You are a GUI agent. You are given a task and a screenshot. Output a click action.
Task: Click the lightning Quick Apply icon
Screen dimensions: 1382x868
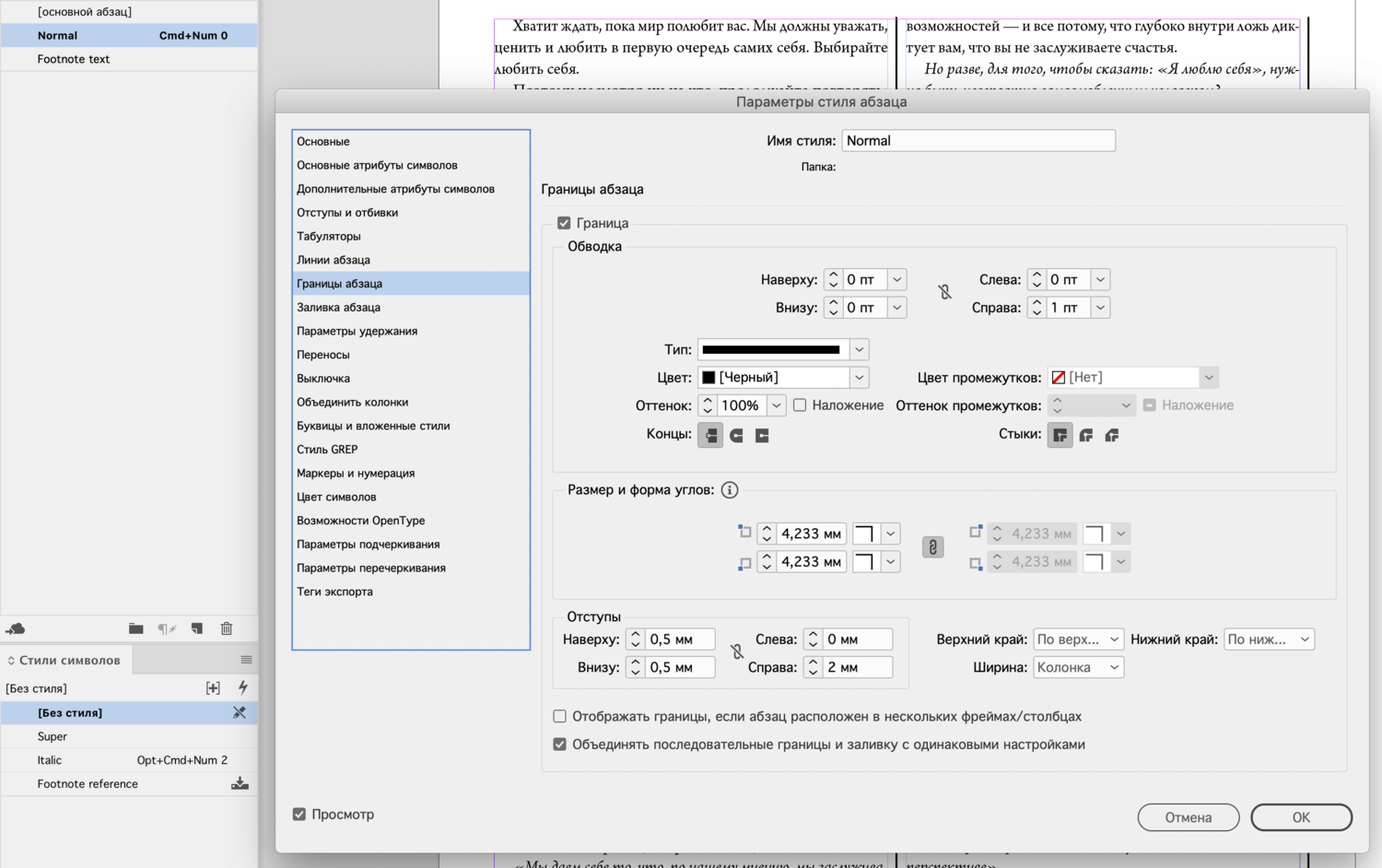pyautogui.click(x=240, y=687)
